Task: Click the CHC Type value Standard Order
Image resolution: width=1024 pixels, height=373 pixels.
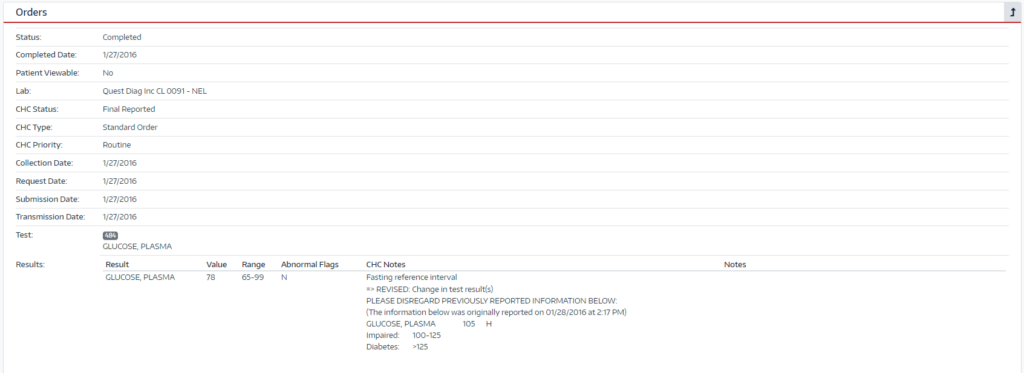Action: (x=130, y=127)
